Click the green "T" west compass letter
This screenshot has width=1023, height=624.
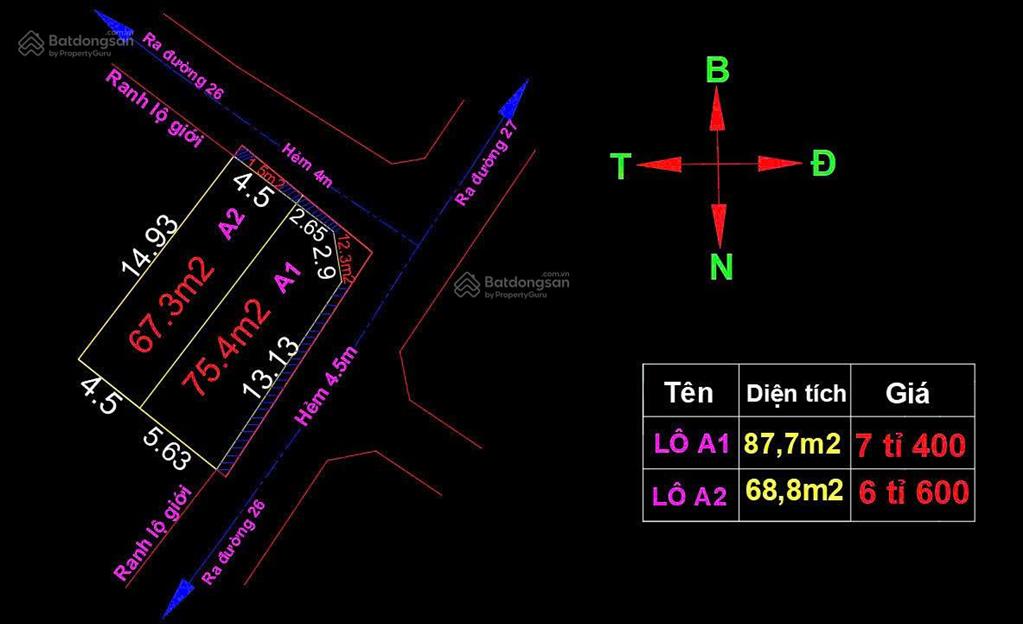pos(620,166)
